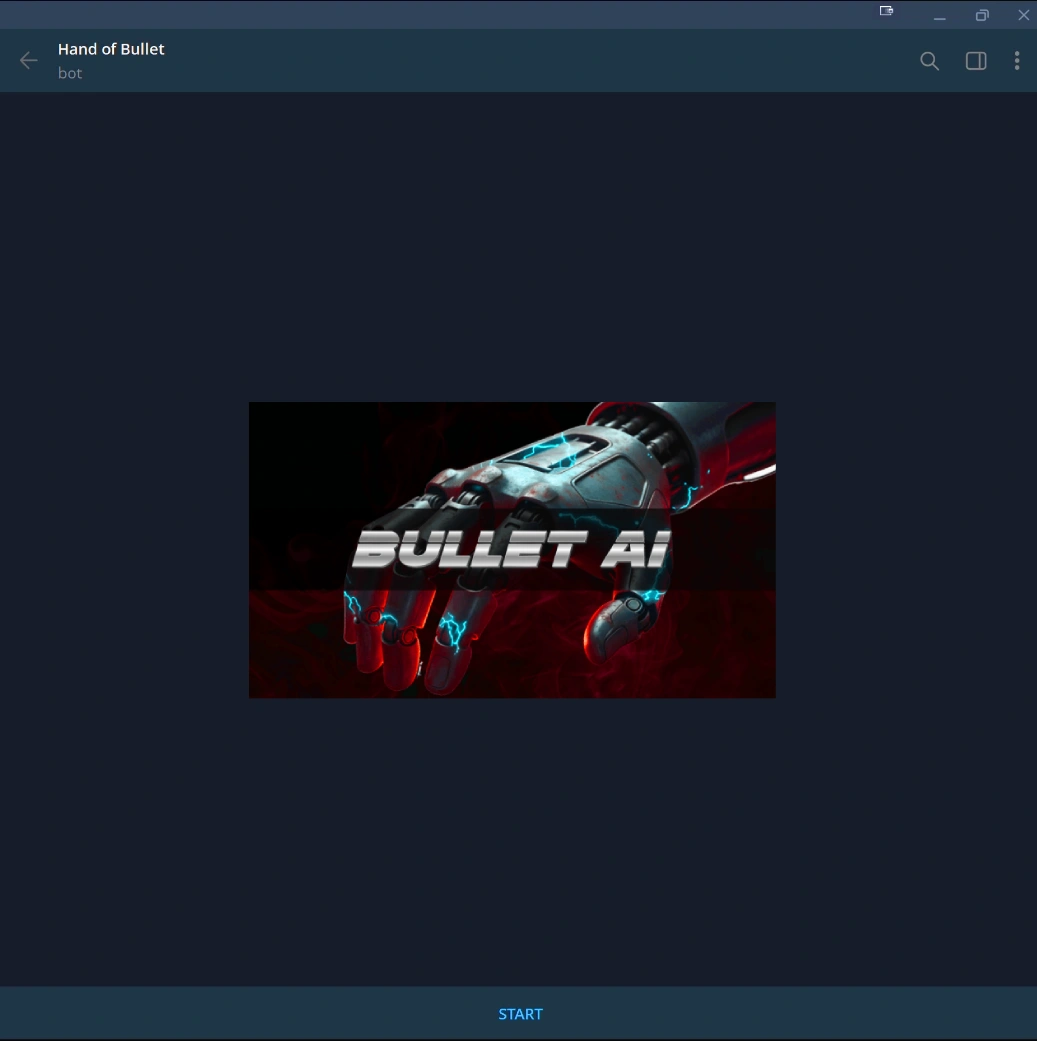Expand chat options with the dots menu
The image size is (1037, 1041).
point(1017,60)
